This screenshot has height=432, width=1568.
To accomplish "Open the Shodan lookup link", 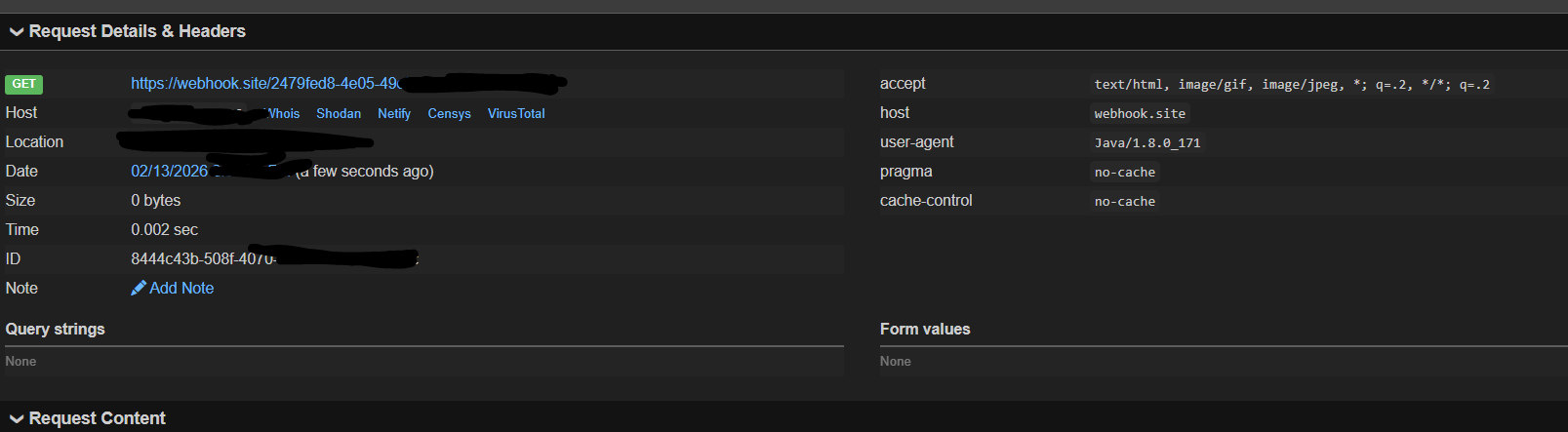I will tap(339, 113).
